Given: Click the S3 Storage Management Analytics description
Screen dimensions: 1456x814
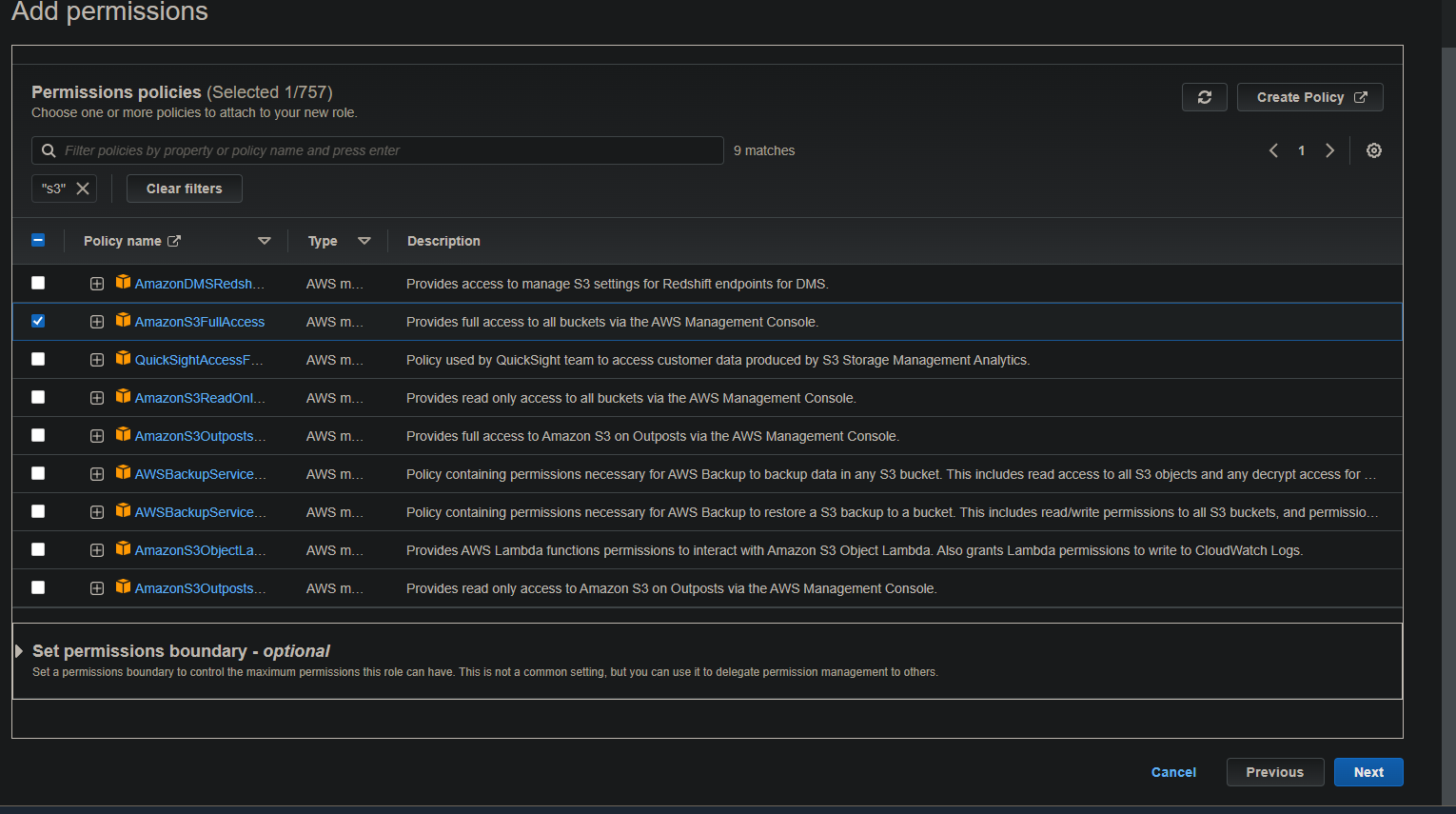Looking at the screenshot, I should (x=718, y=360).
